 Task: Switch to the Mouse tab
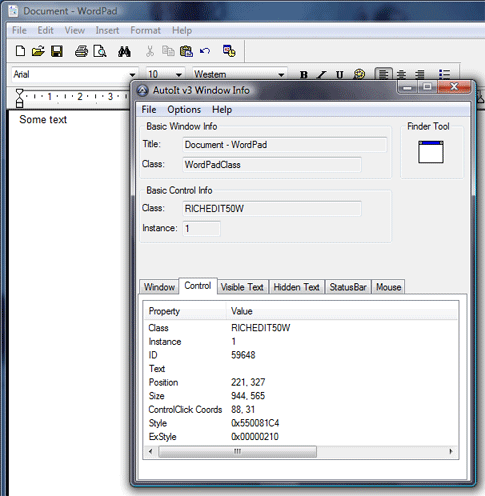point(388,287)
